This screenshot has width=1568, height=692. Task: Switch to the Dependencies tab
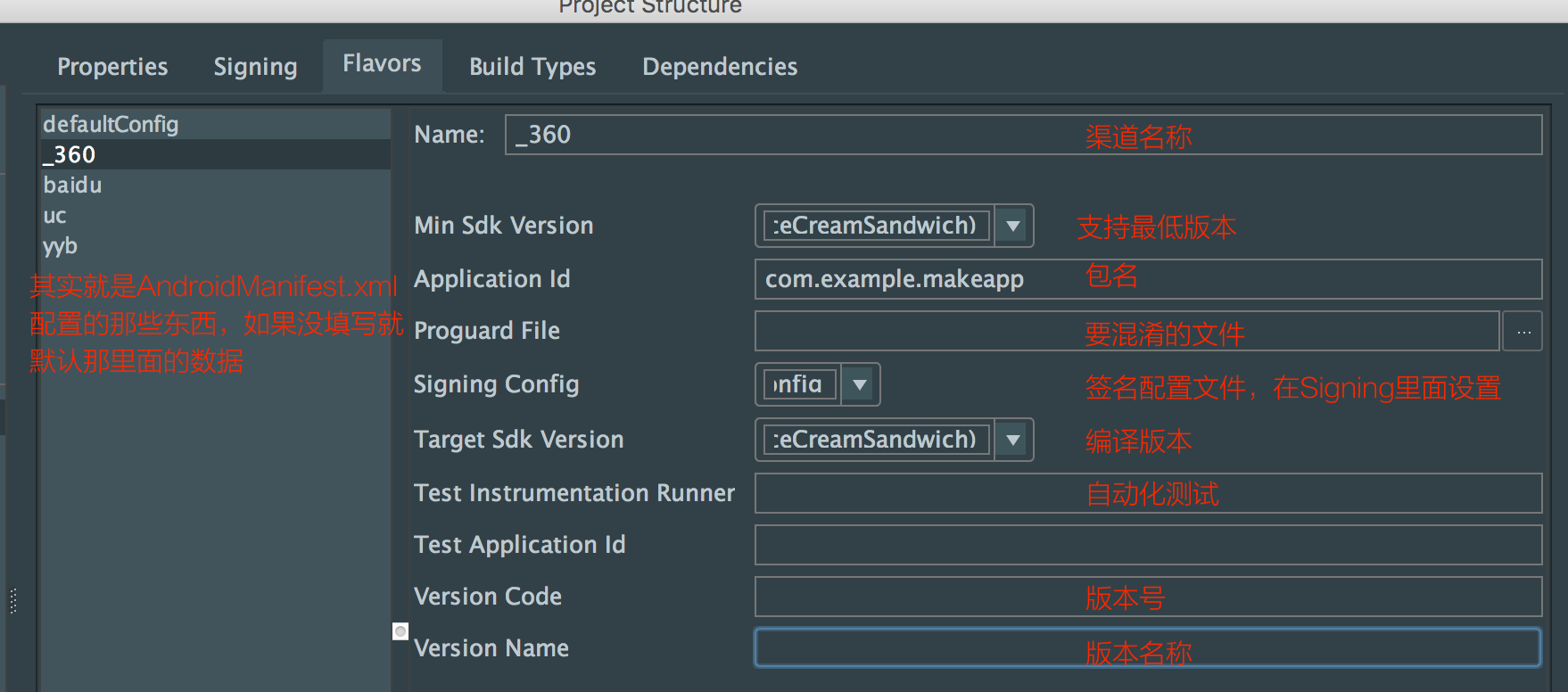[720, 67]
